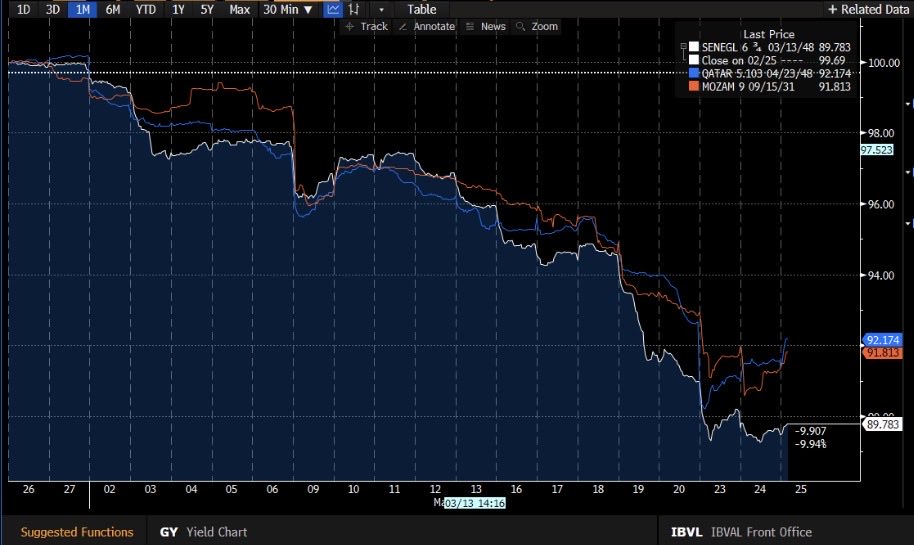Open the GY Yield Chart function
Screen dimensions: 914x545
point(203,532)
